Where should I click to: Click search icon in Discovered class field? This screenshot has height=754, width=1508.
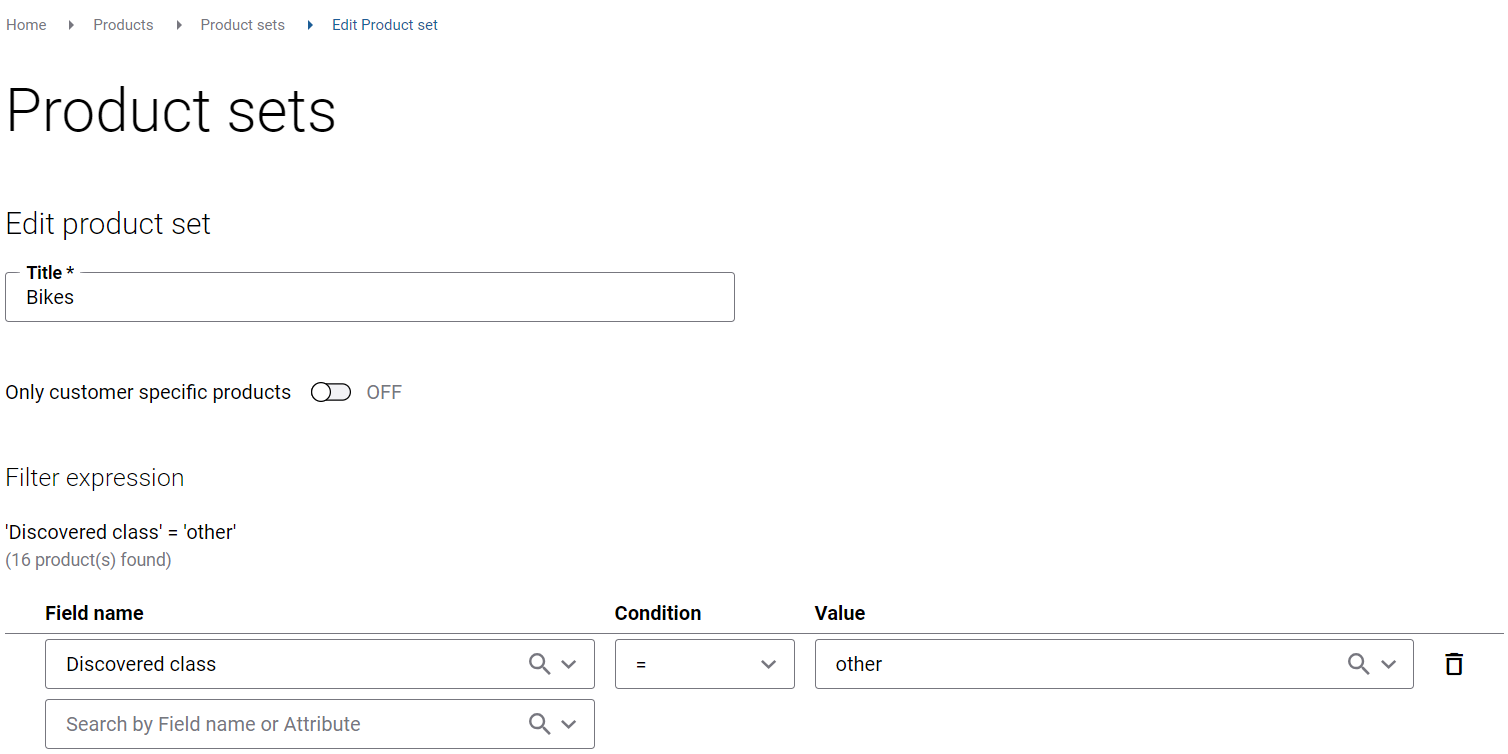(x=539, y=664)
